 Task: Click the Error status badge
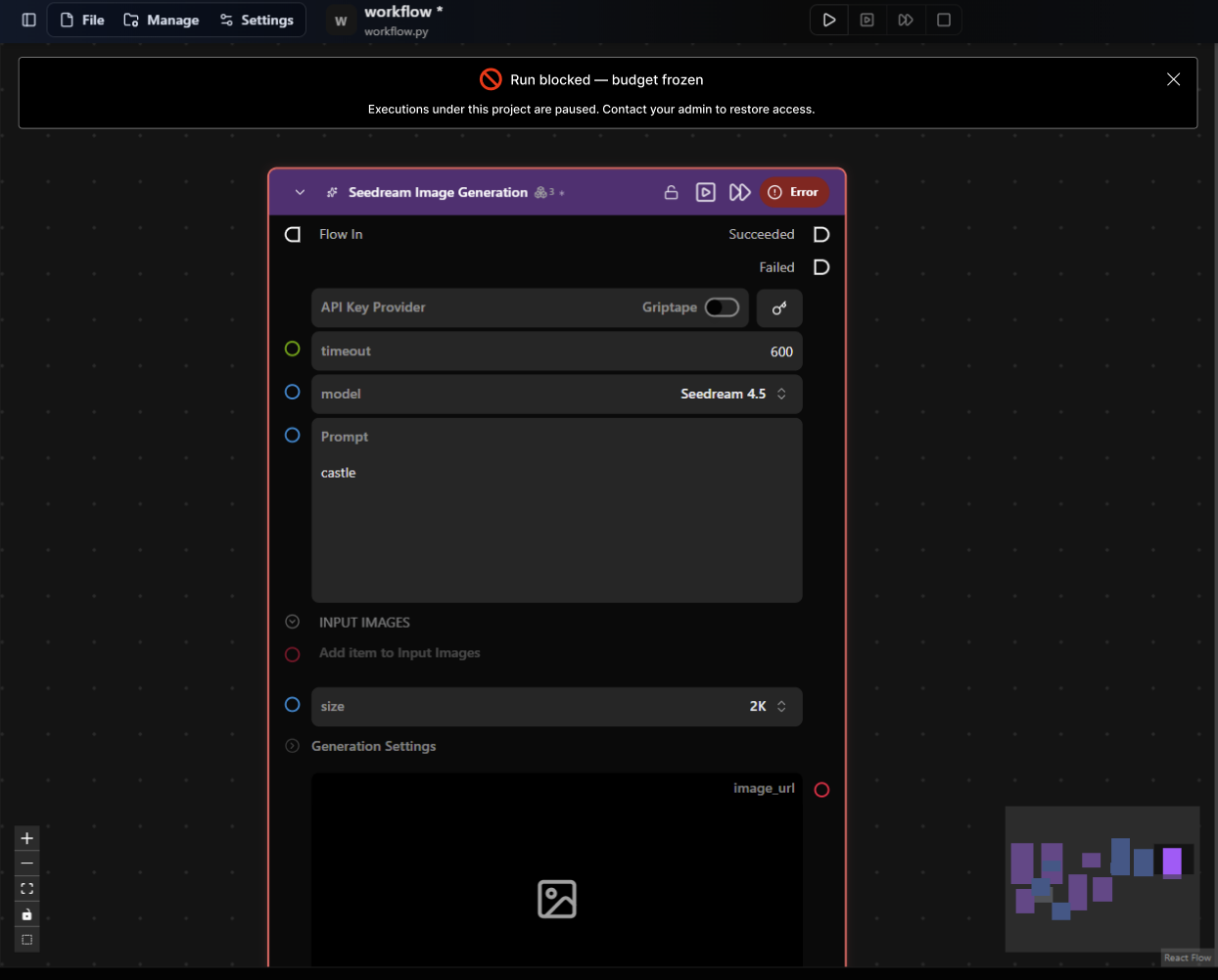[x=794, y=192]
